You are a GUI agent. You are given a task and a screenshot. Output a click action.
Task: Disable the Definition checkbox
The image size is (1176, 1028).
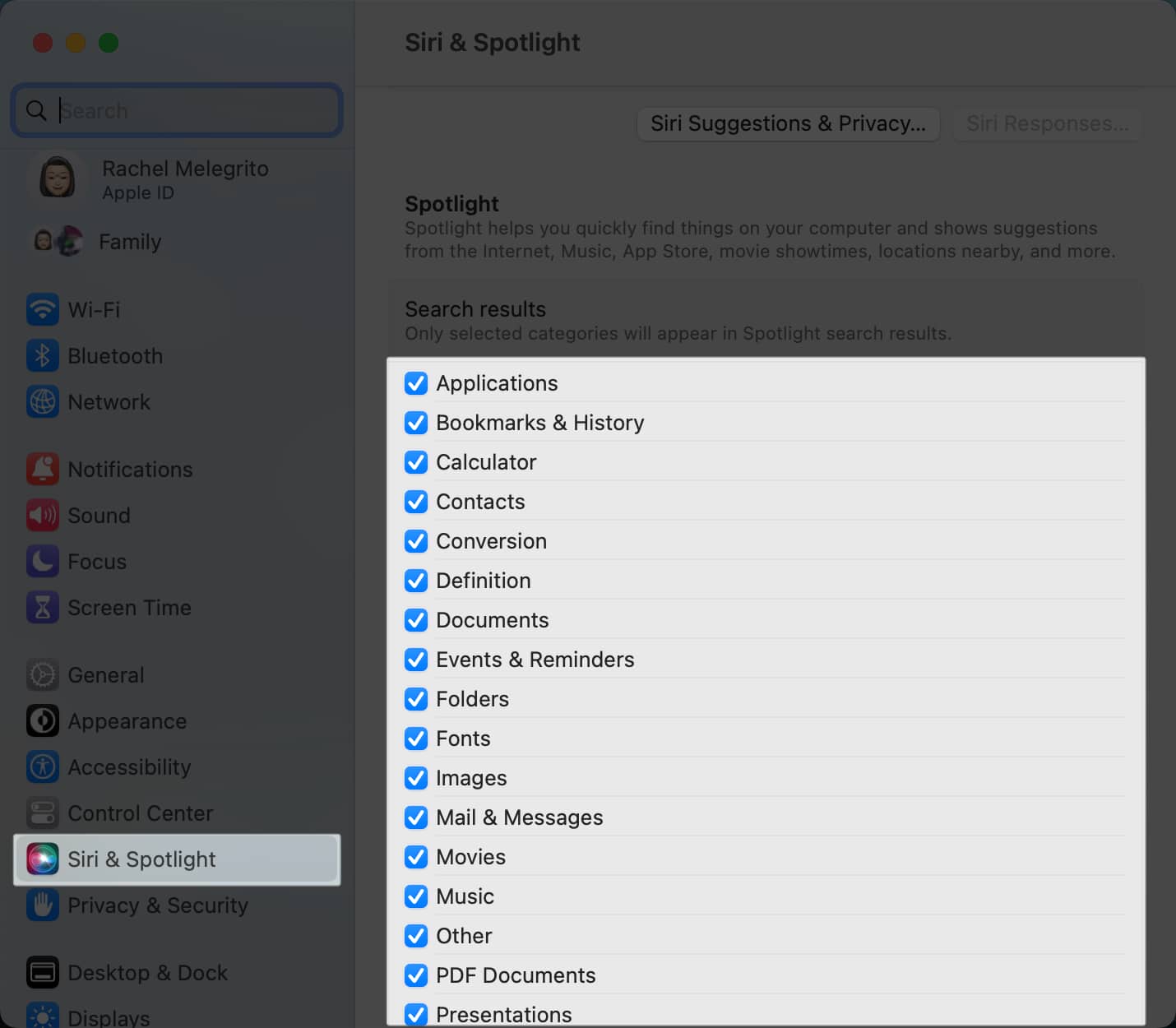[416, 581]
